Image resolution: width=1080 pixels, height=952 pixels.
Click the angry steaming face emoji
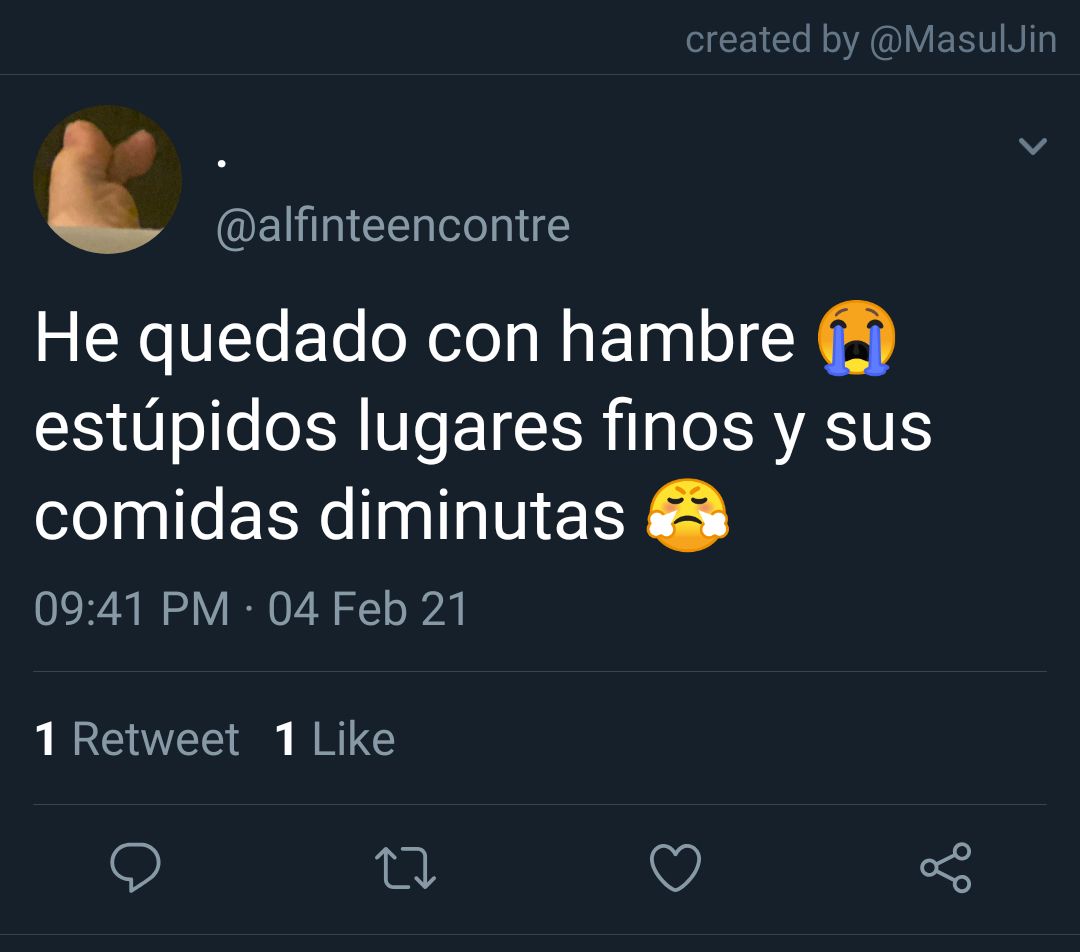[x=687, y=515]
